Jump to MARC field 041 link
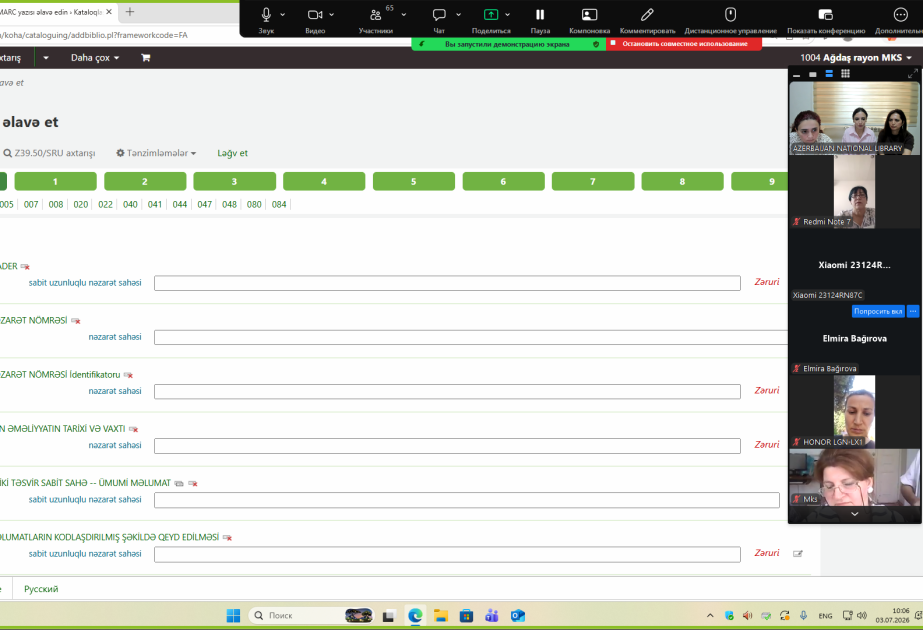923x630 pixels. click(155, 204)
